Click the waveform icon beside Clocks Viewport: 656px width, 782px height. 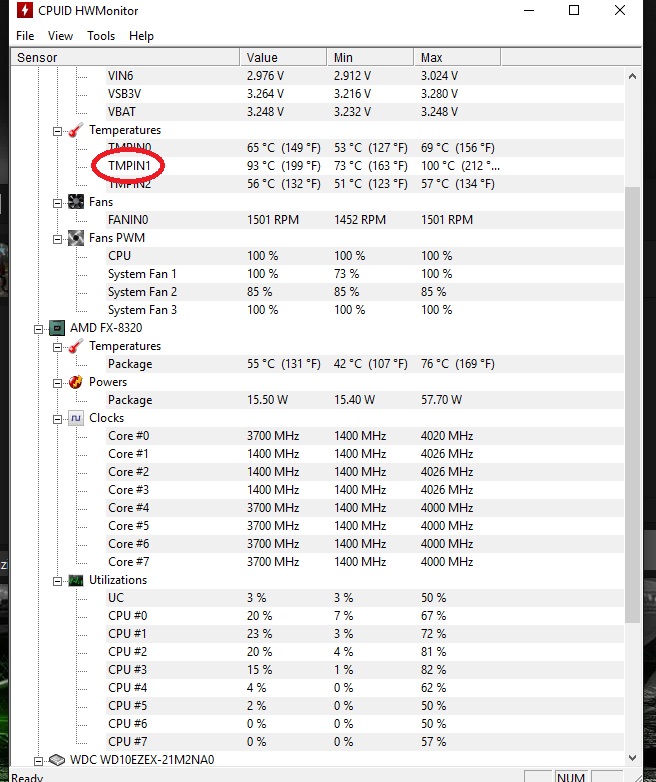point(75,418)
